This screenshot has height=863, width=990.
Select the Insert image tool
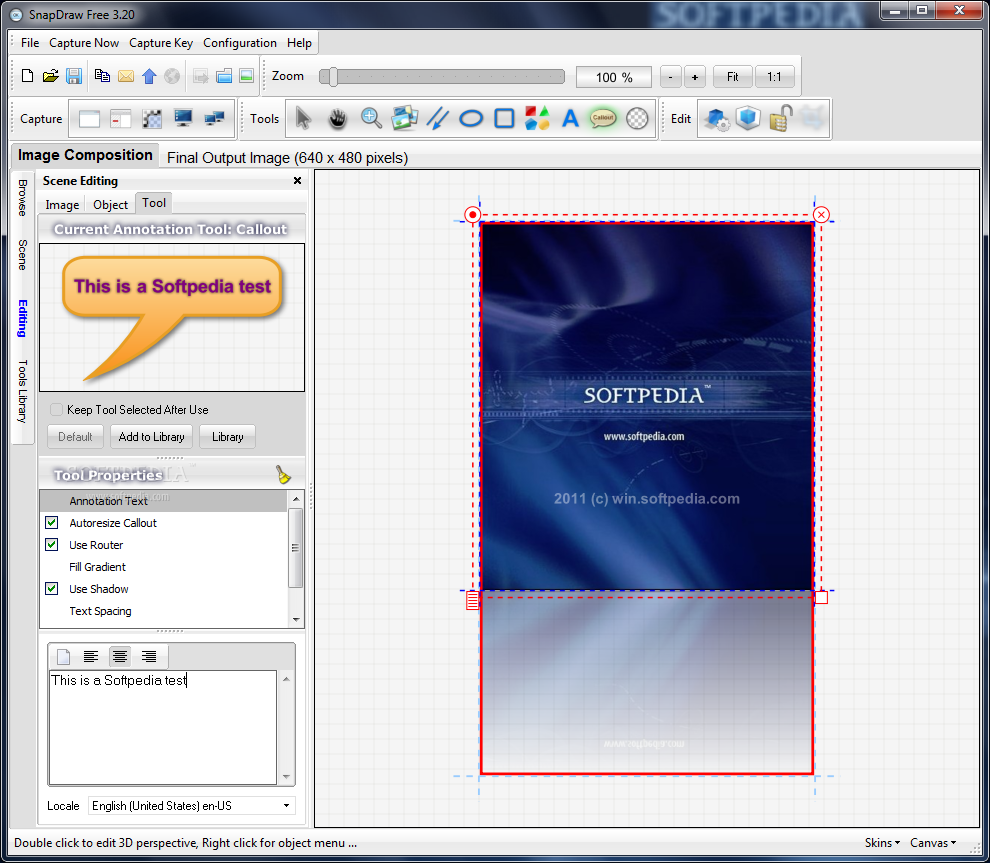tap(404, 118)
